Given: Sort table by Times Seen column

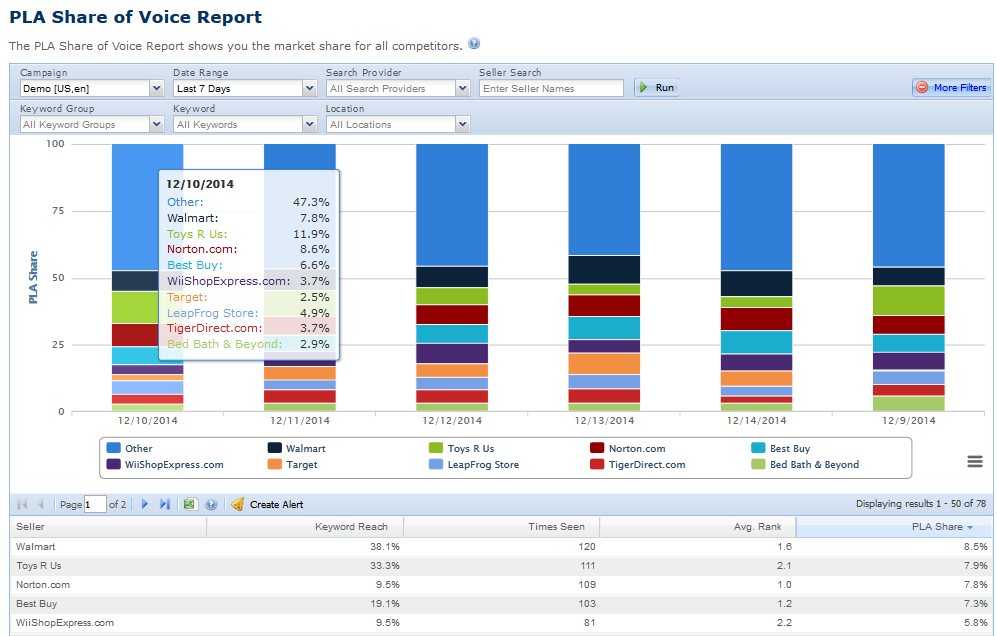Looking at the screenshot, I should pos(502,527).
